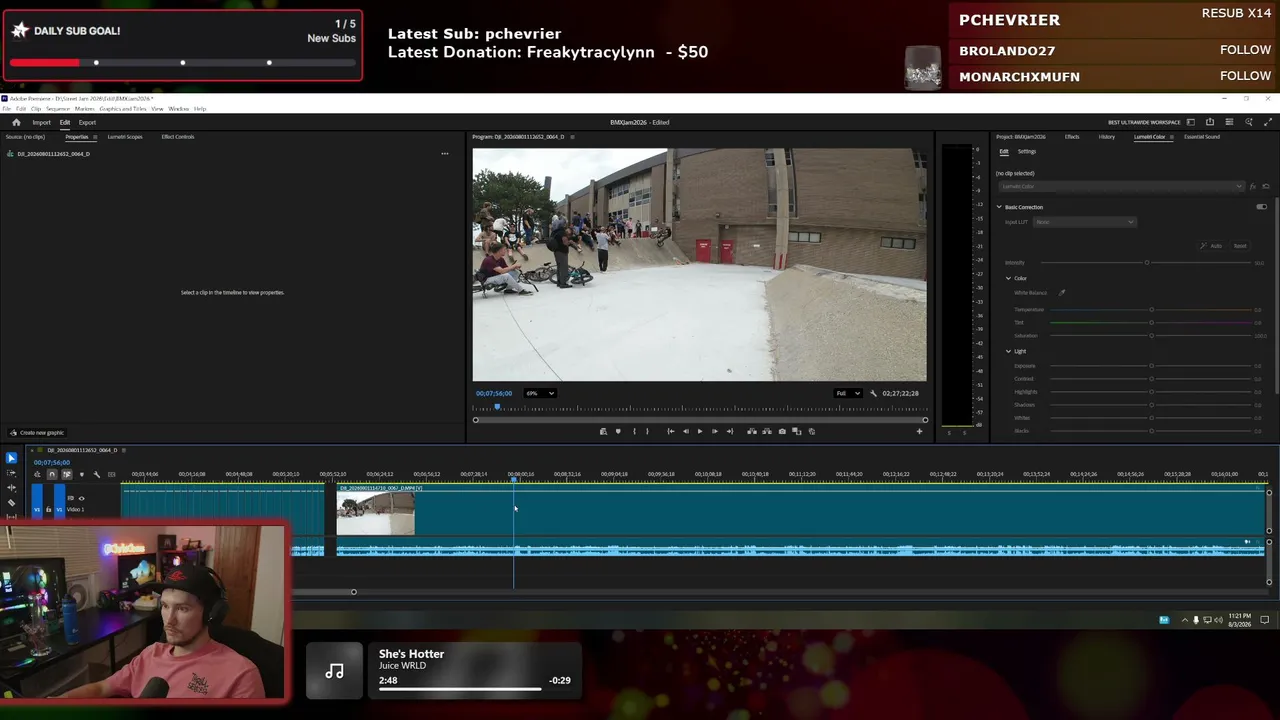Open the Graphics and Titles menu
1280x720 pixels.
click(124, 109)
